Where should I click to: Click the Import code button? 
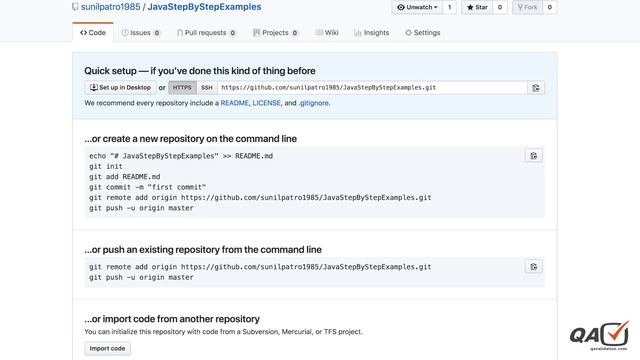107,349
